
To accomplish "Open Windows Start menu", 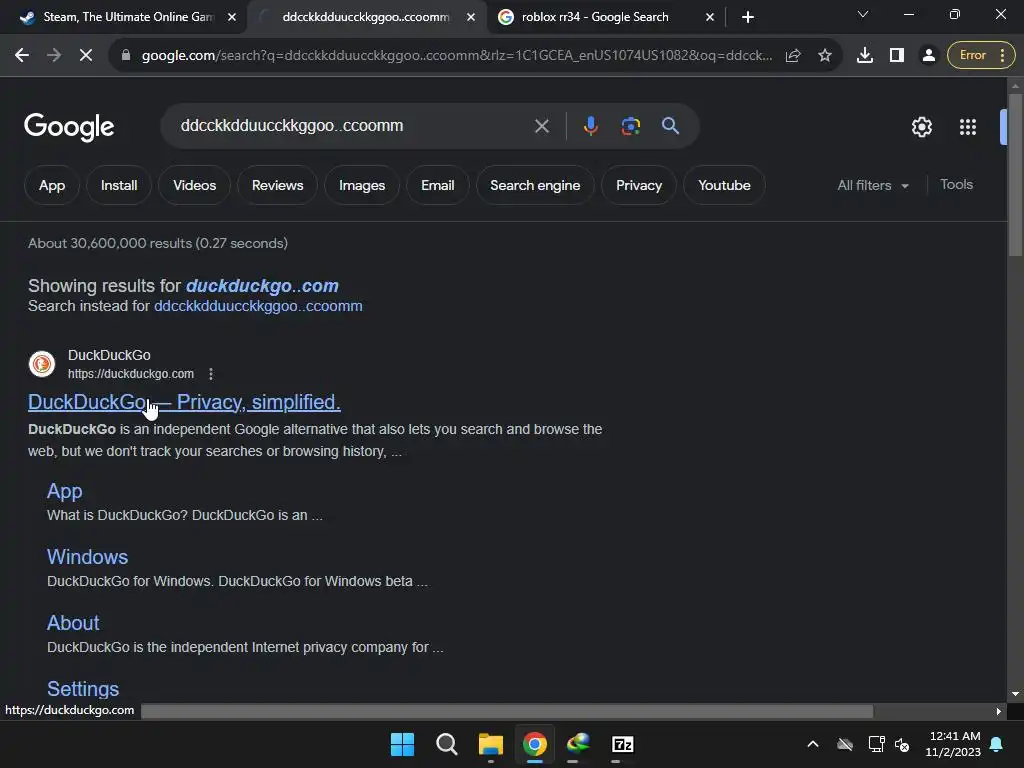I will pos(402,744).
